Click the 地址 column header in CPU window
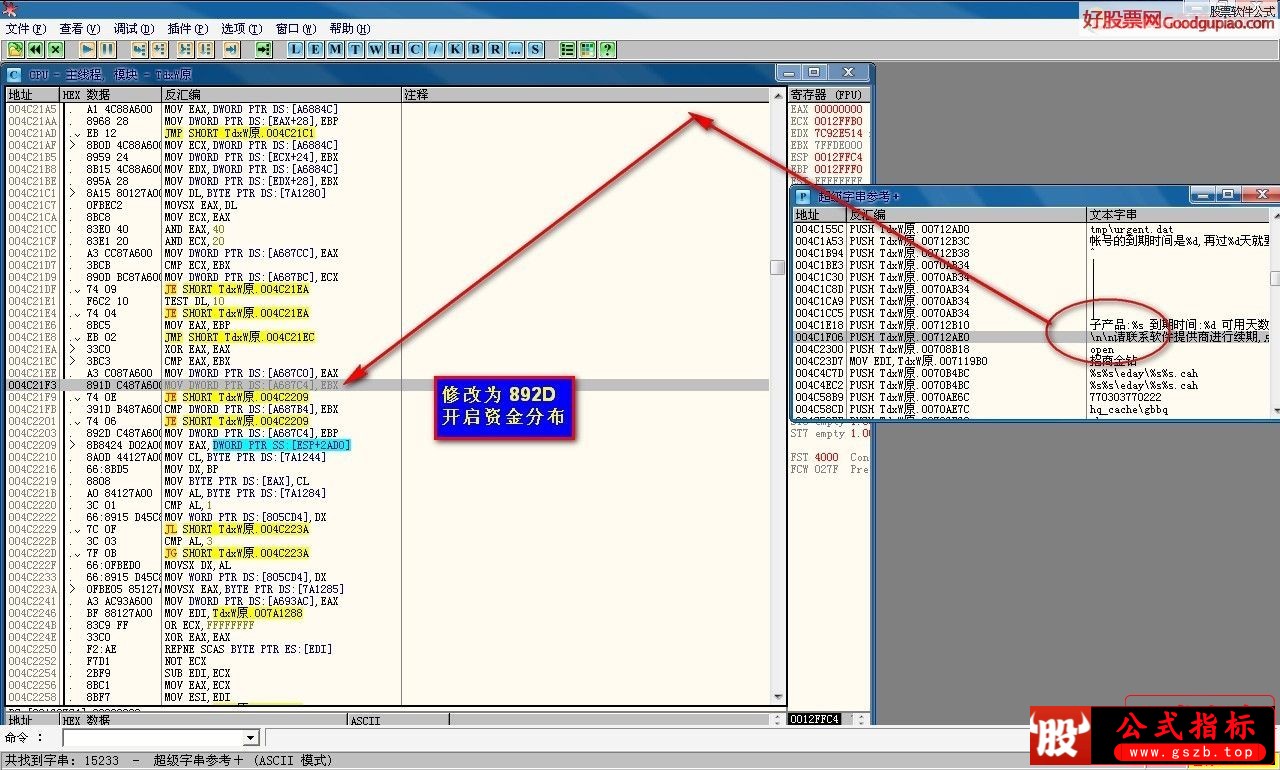The image size is (1280, 770). click(x=32, y=94)
